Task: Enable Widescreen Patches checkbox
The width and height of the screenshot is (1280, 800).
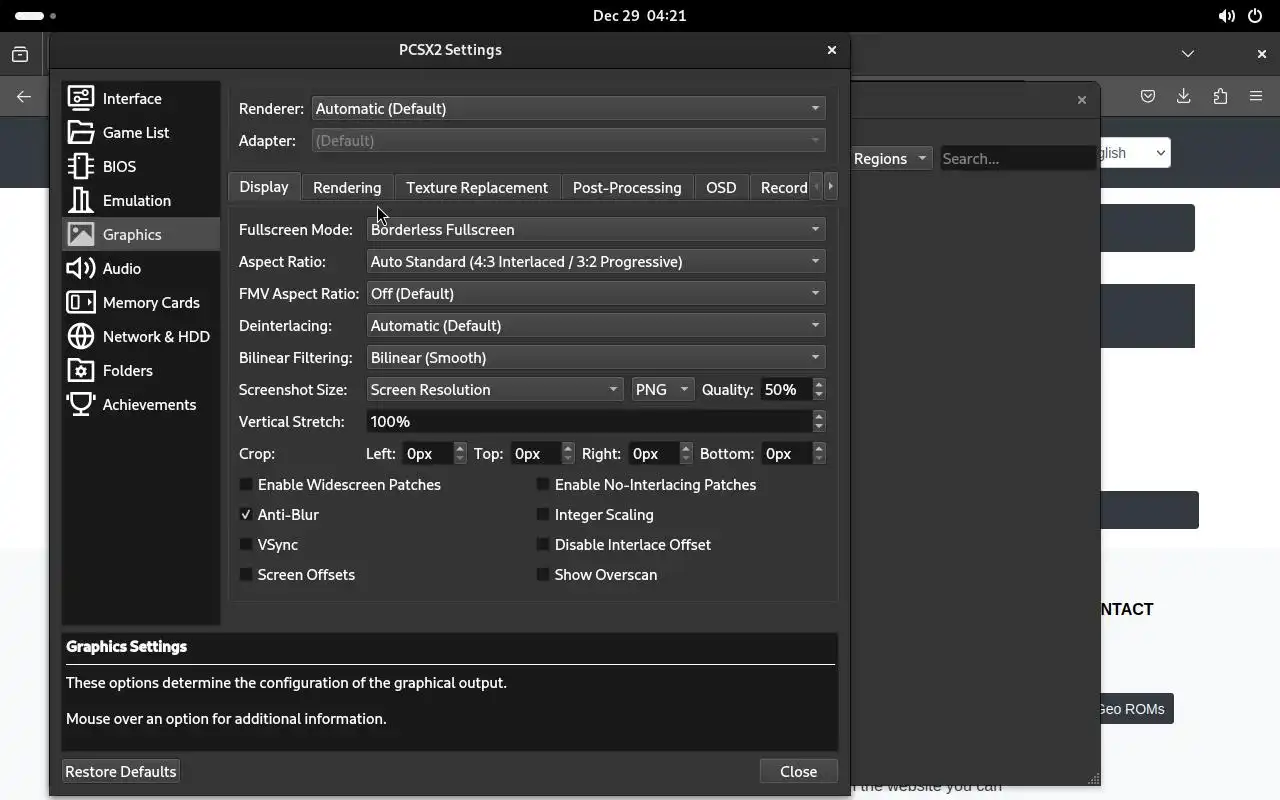Action: (x=246, y=484)
